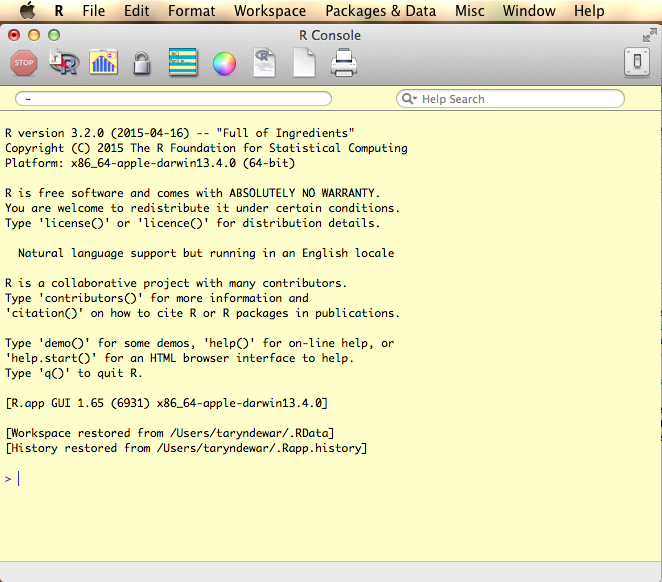Open the Packages & Data menu
The height and width of the screenshot is (582, 662).
pos(380,11)
